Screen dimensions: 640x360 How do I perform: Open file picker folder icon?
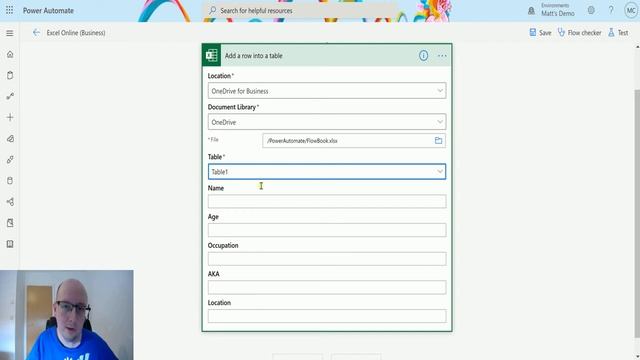click(438, 141)
